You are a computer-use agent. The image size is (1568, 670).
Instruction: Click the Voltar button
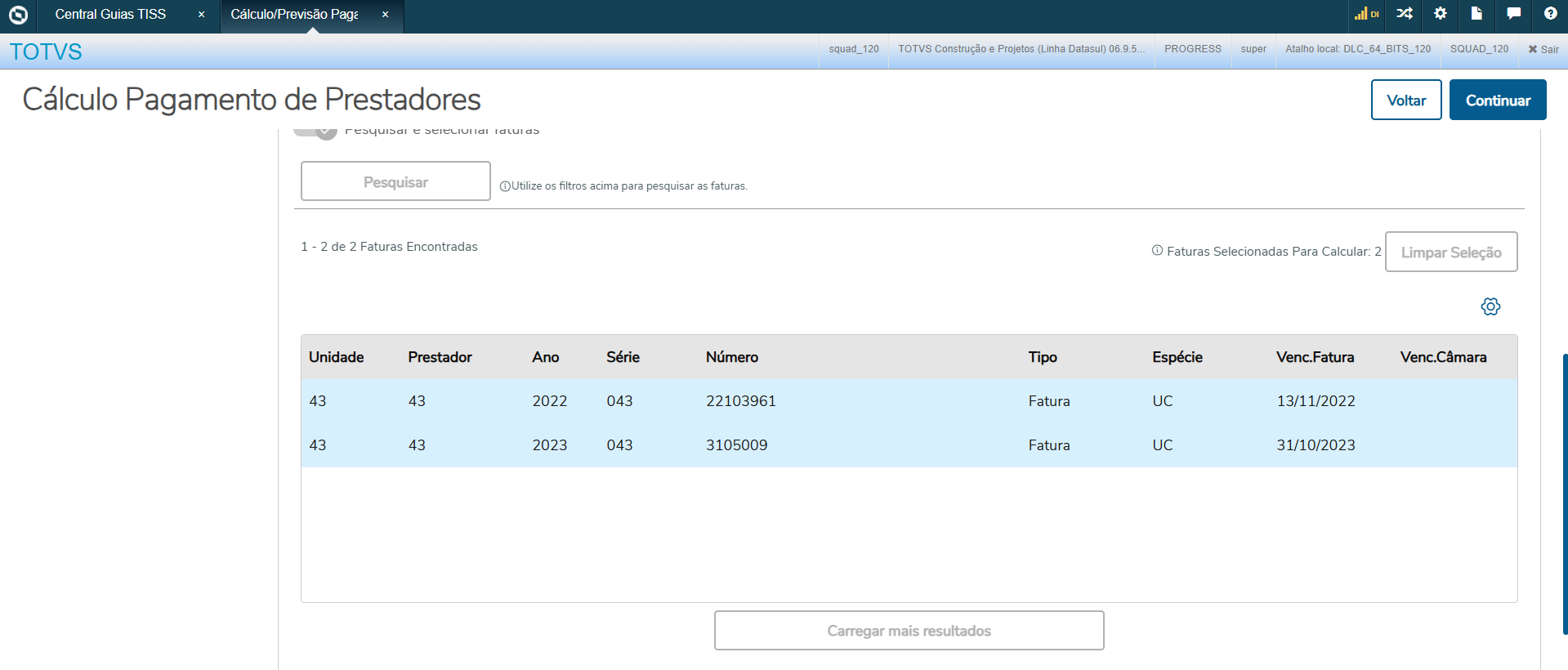point(1405,100)
